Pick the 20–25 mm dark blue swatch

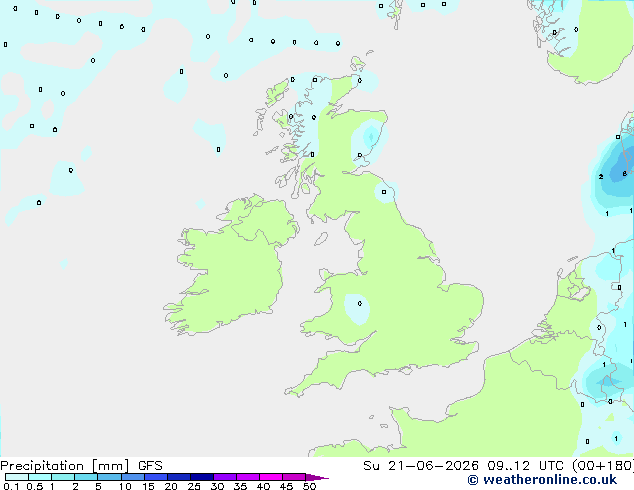178,477
